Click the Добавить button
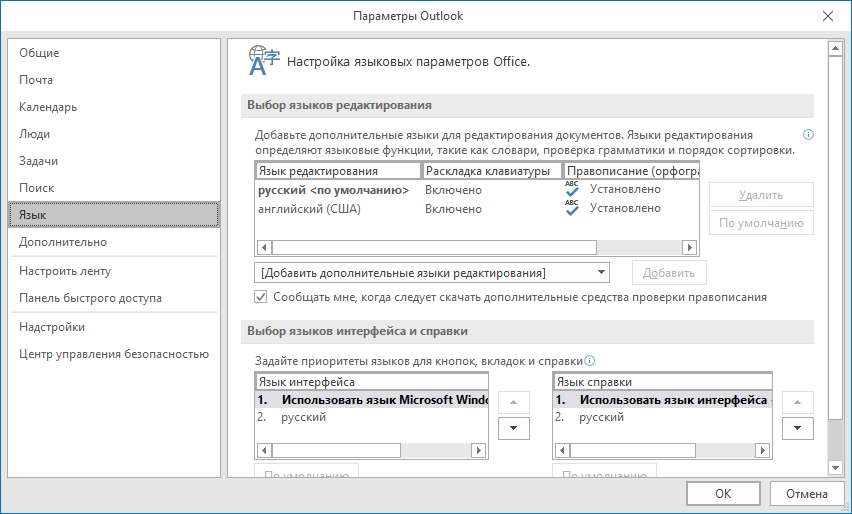Image resolution: width=852 pixels, height=514 pixels. [x=669, y=273]
